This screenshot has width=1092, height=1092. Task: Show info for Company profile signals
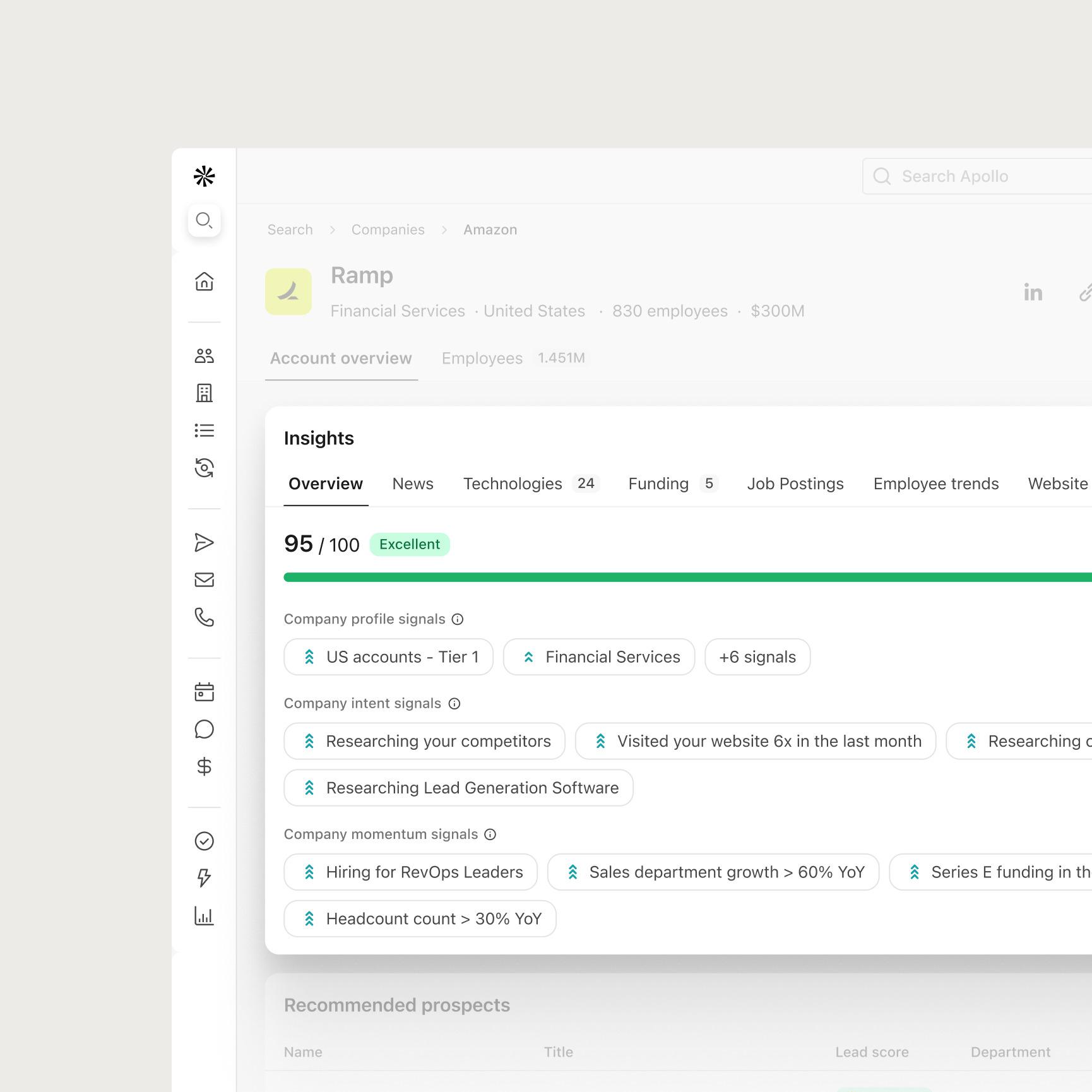coord(458,619)
